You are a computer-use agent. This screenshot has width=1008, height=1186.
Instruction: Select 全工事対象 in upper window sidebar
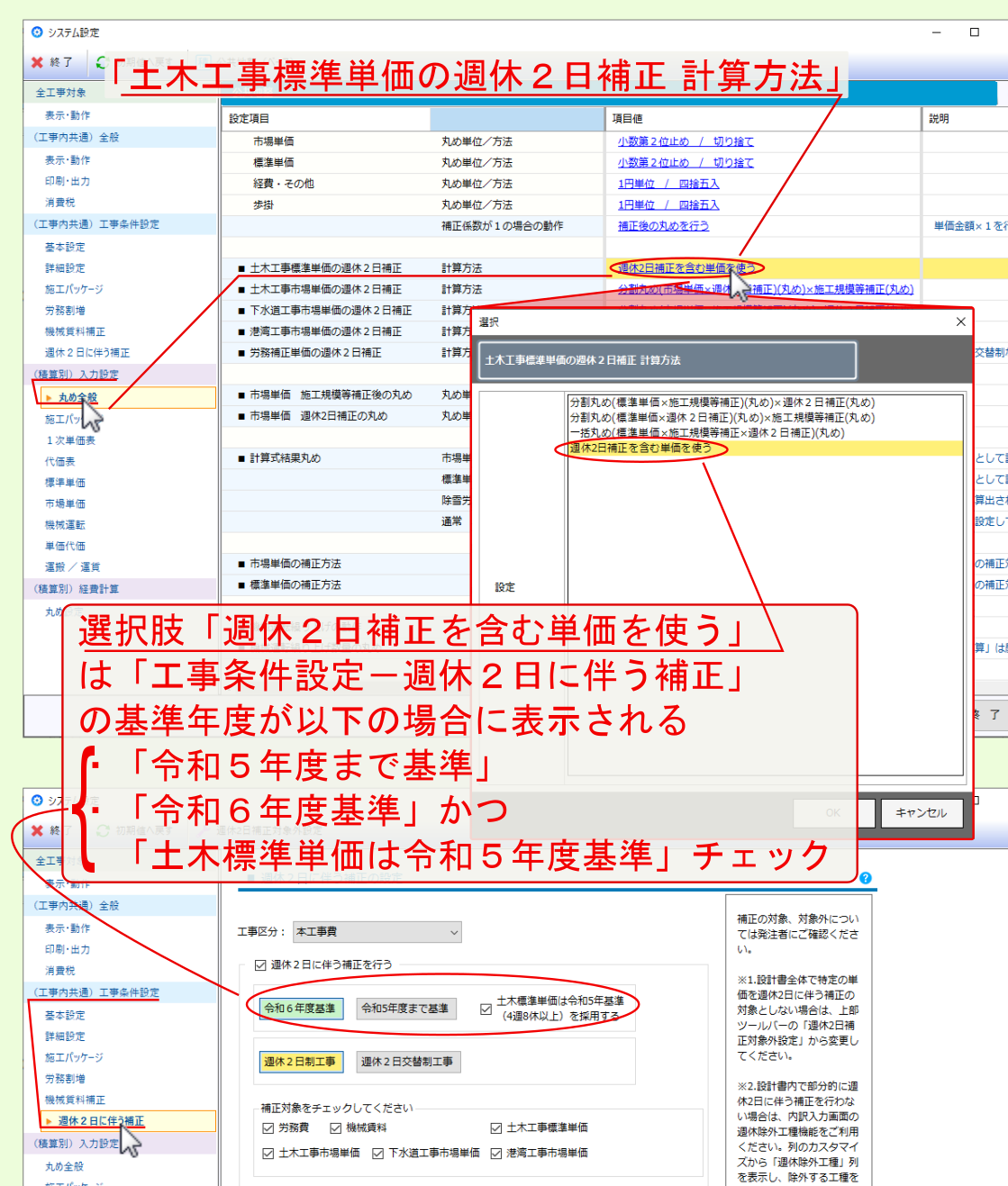pos(61,93)
